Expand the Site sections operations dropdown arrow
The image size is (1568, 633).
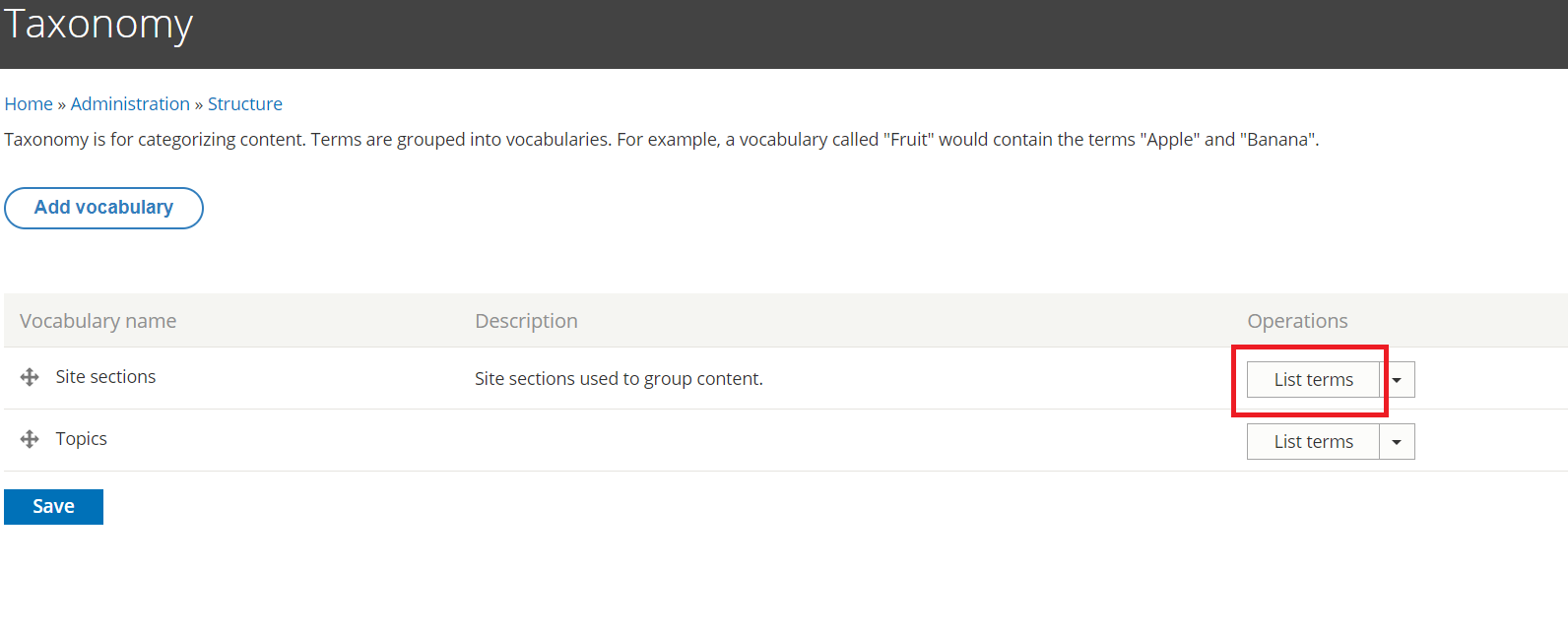coord(1397,380)
